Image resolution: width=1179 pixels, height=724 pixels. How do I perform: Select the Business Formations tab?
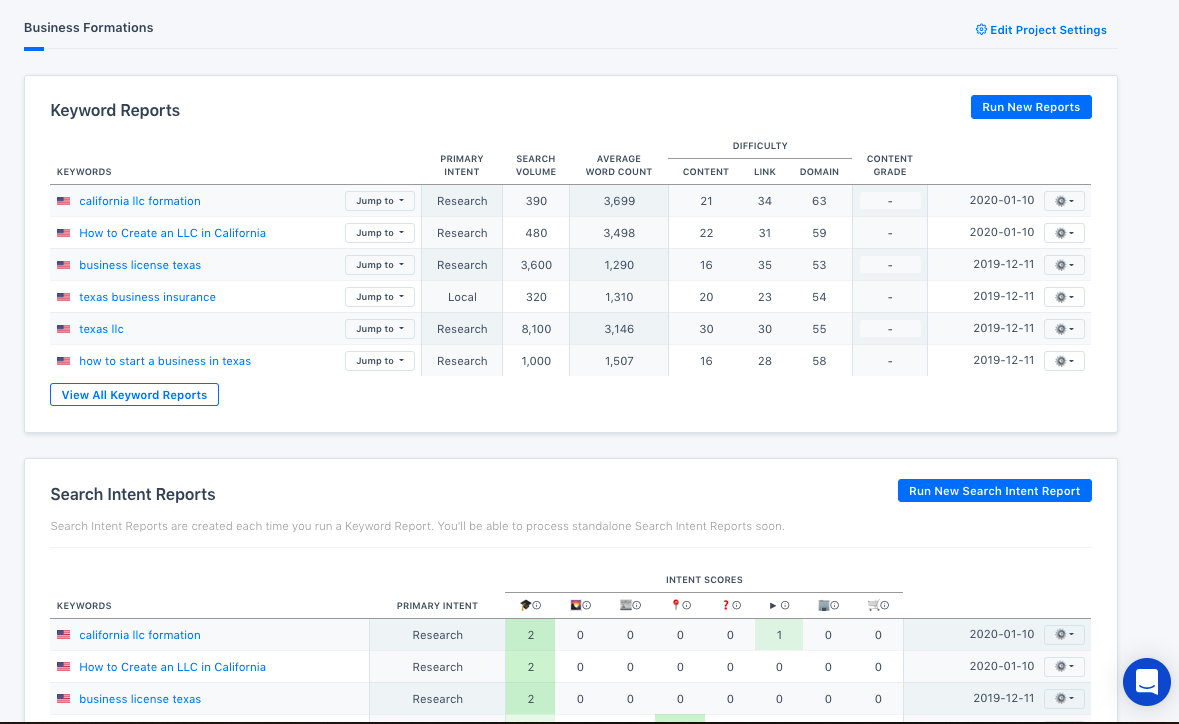88,28
